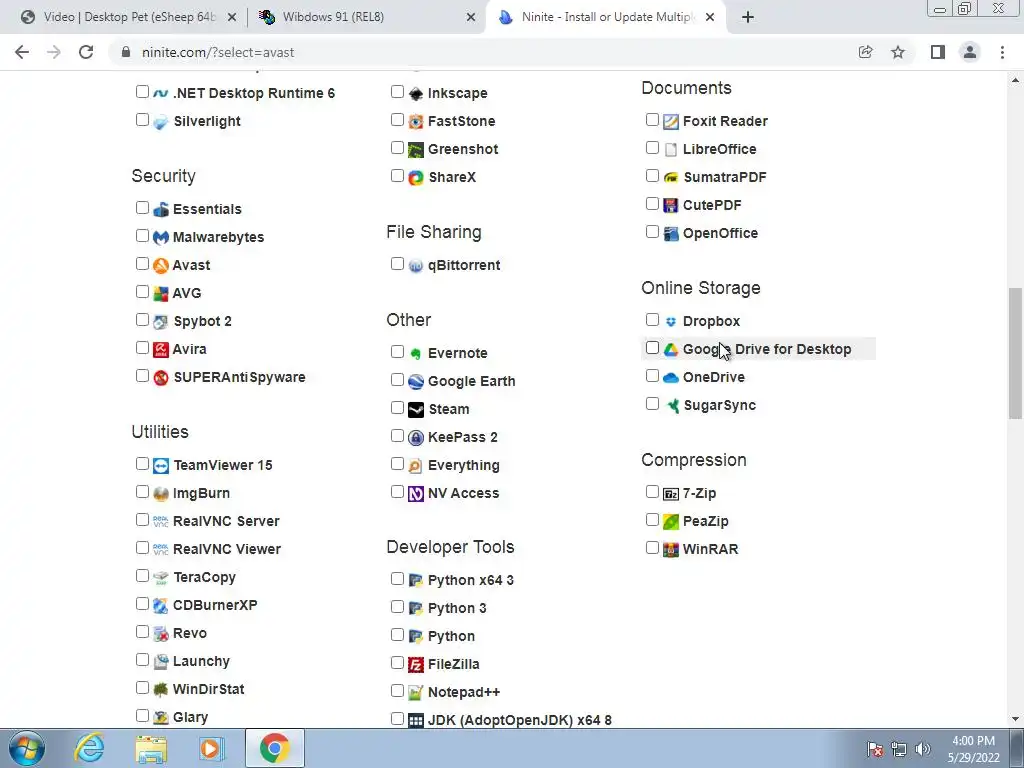Click the volume speaker tray icon
Screen dimensions: 1024x768
point(923,749)
